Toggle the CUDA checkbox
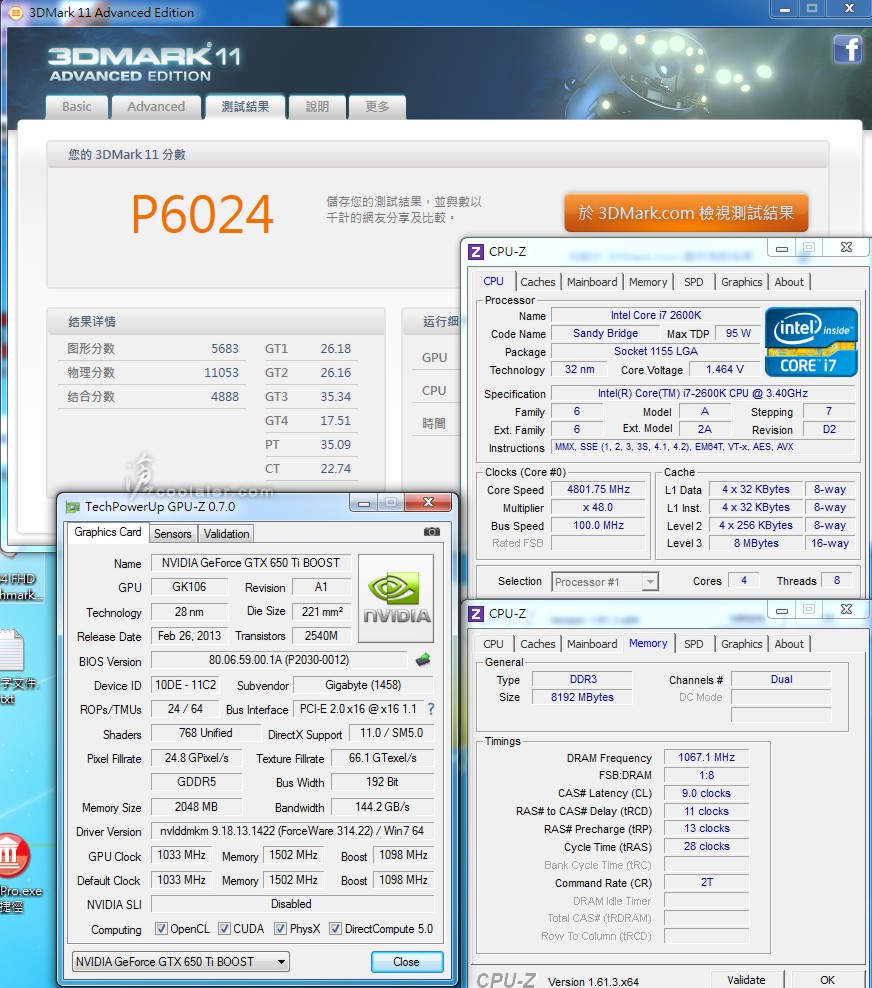This screenshot has height=988, width=872. [224, 929]
